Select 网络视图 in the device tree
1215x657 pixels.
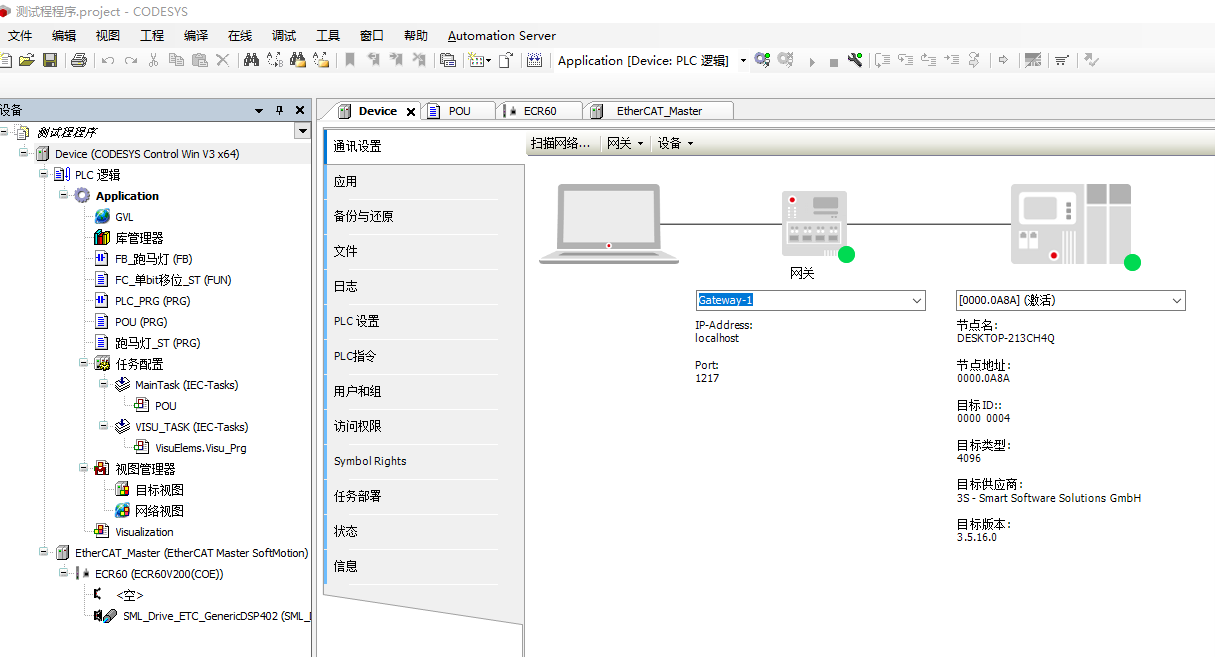pyautogui.click(x=159, y=511)
